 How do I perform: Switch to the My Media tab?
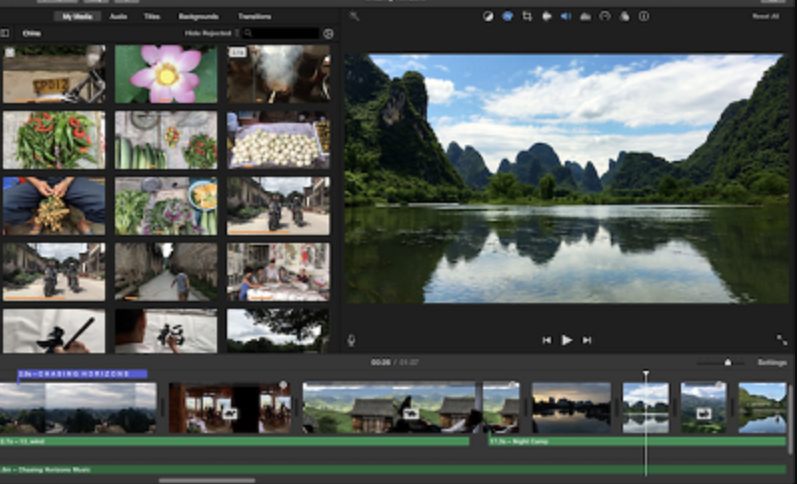tap(77, 16)
